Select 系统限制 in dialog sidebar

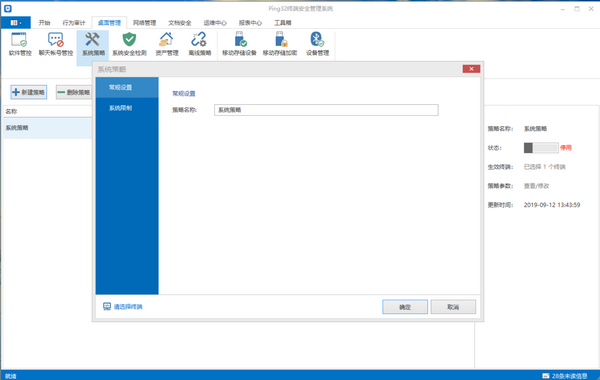click(127, 108)
